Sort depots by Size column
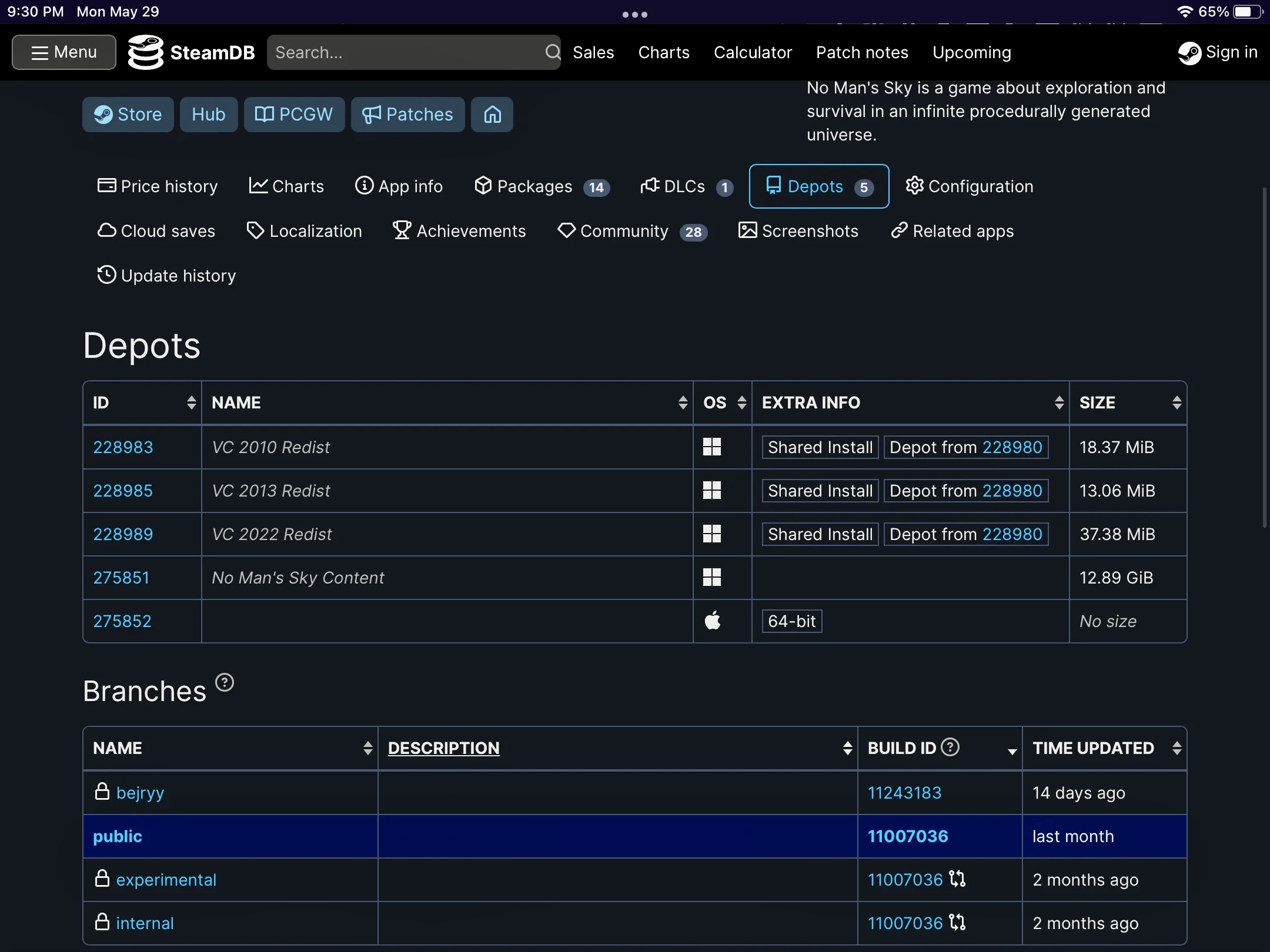Screen dimensions: 1270x952 (x=1128, y=403)
